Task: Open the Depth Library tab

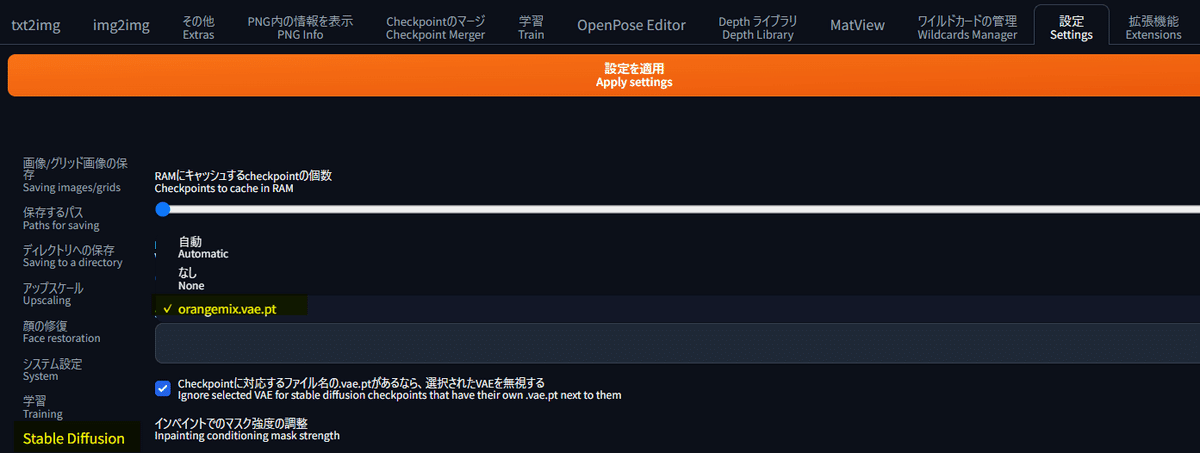Action: 757,27
